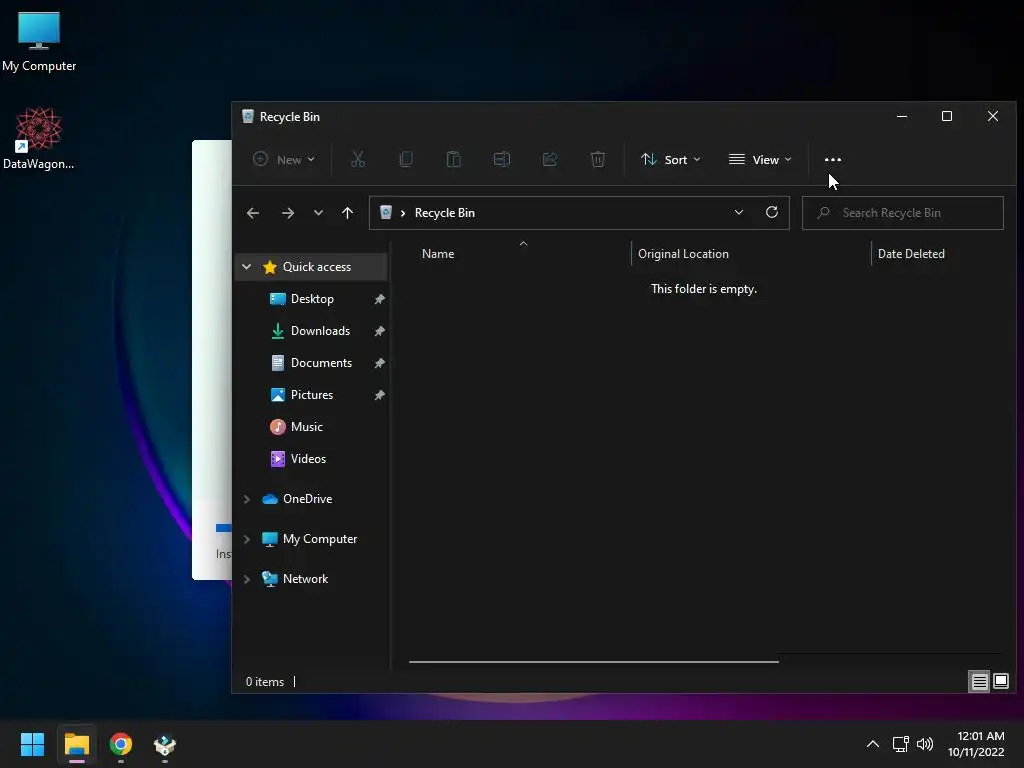Open Downloads in the navigation pane
This screenshot has width=1024, height=768.
pos(320,330)
